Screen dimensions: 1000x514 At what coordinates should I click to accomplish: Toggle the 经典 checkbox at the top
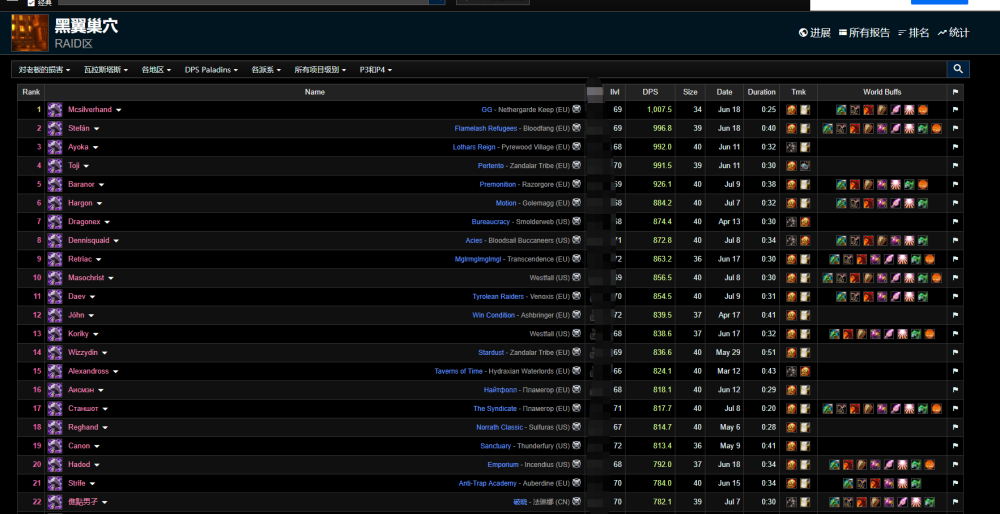click(31, 3)
